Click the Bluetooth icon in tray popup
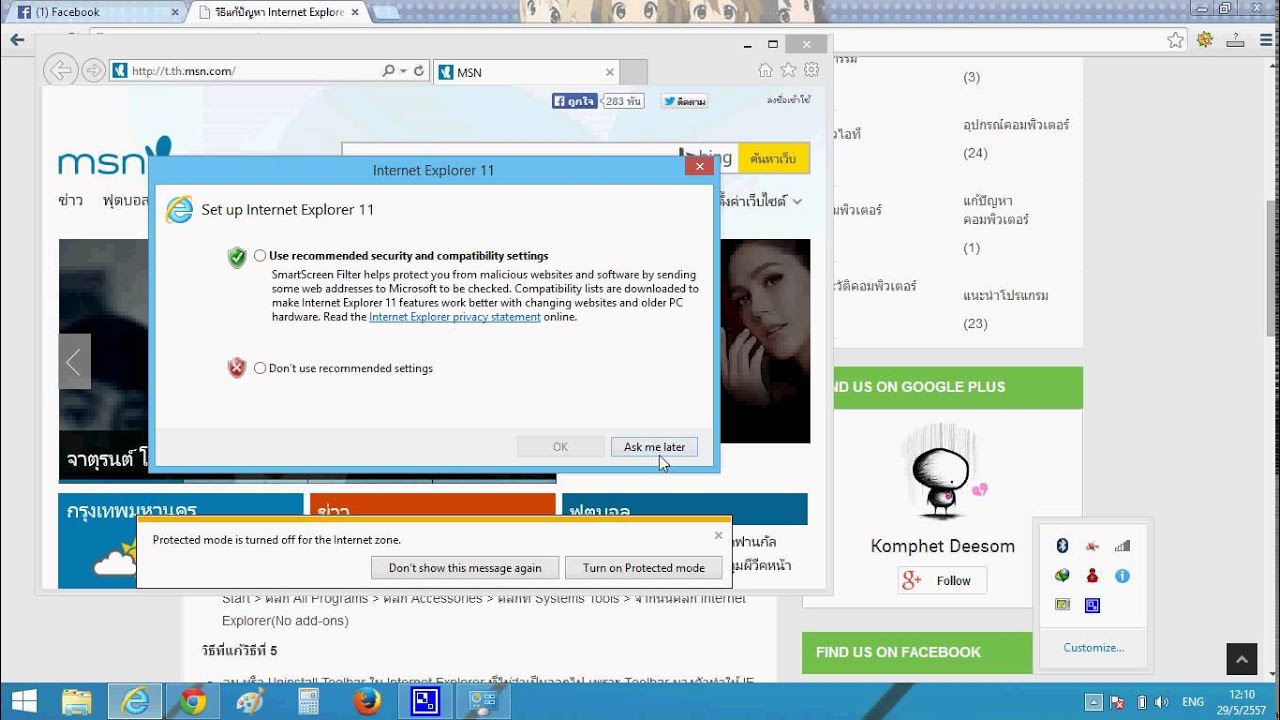Image resolution: width=1280 pixels, height=720 pixels. [1063, 546]
